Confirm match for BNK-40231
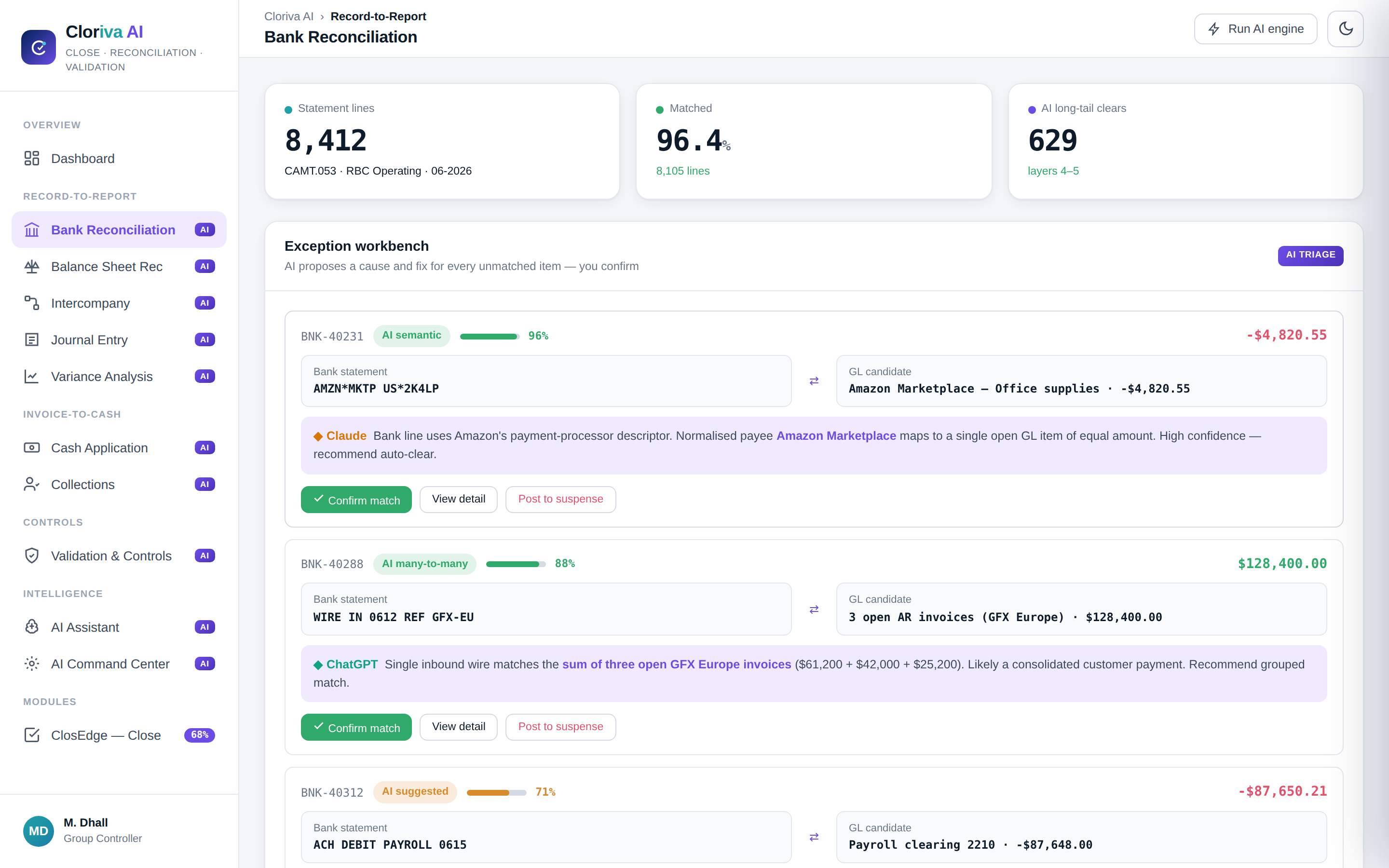 pos(356,500)
